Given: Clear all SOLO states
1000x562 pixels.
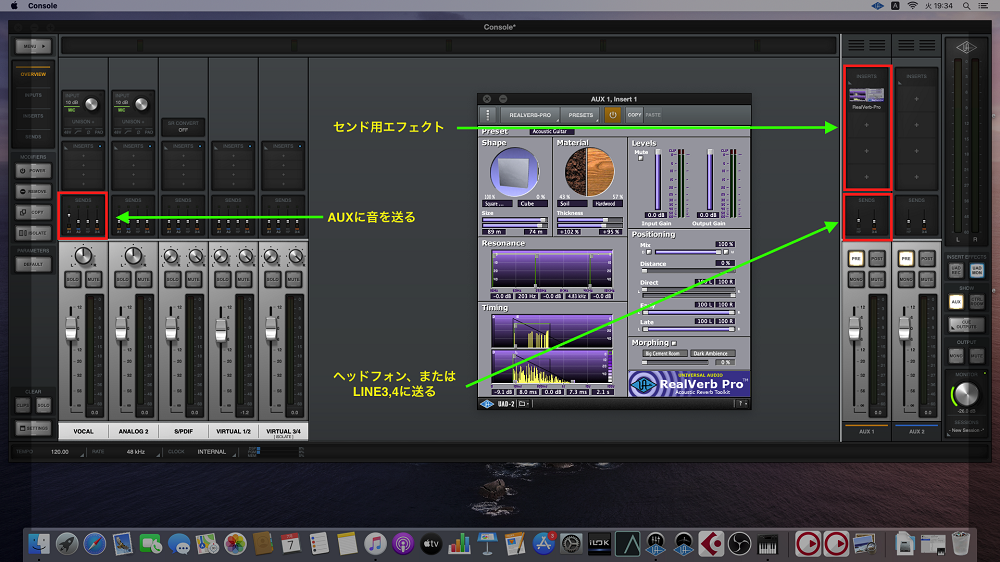Looking at the screenshot, I should coord(43,405).
